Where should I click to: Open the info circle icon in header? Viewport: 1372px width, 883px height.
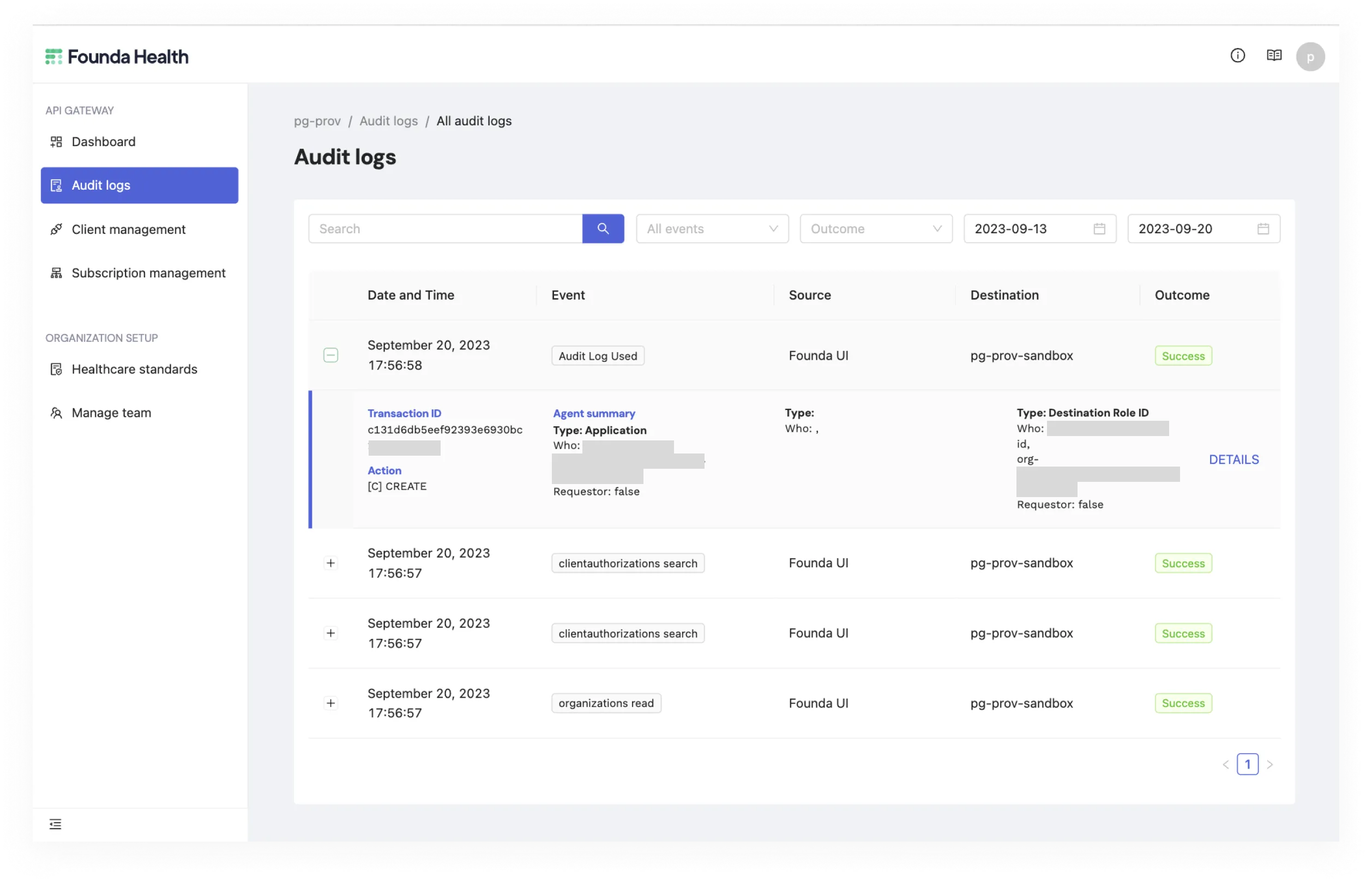pos(1237,55)
